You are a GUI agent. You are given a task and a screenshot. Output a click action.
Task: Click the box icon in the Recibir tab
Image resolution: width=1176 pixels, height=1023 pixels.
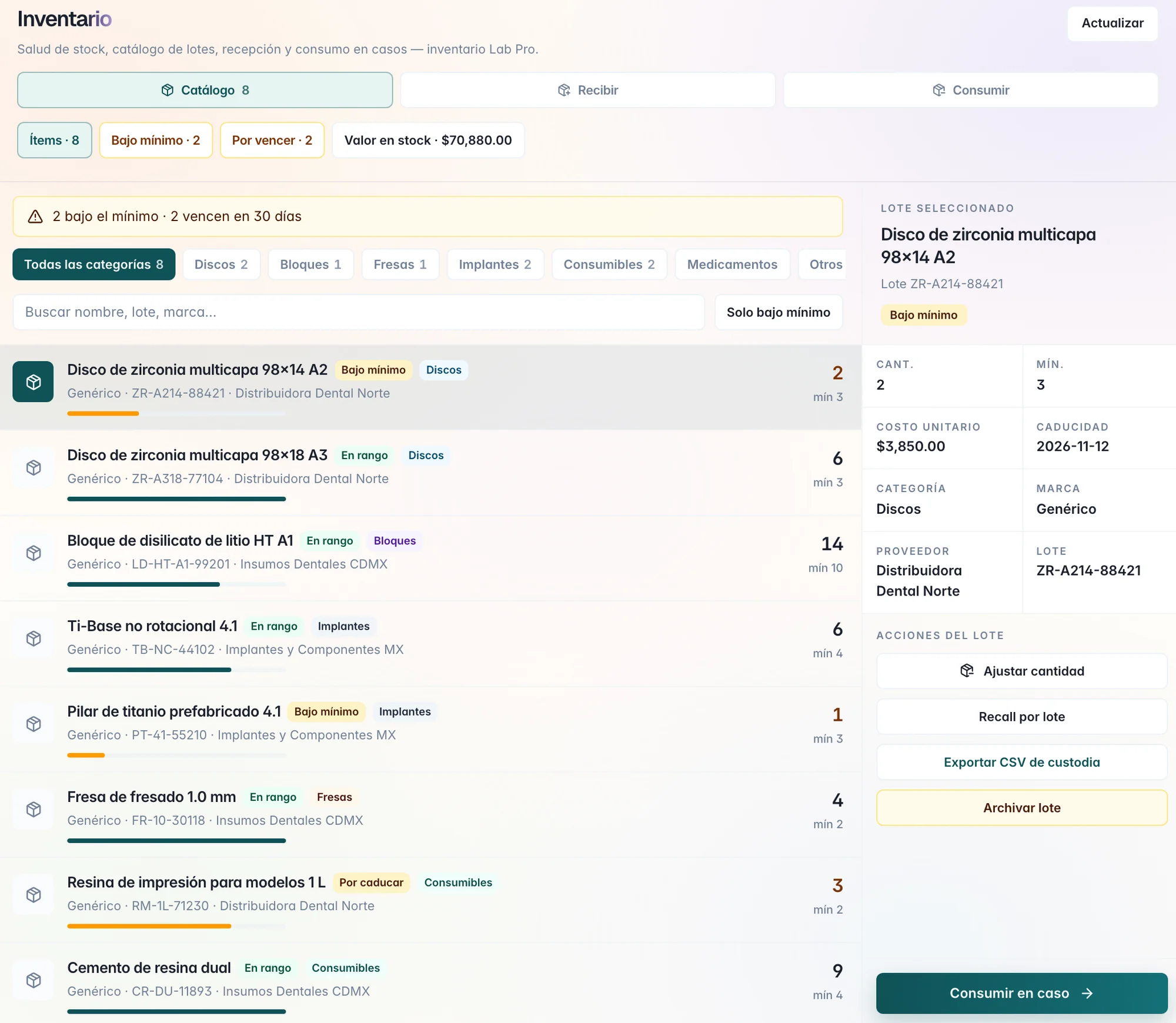tap(564, 90)
